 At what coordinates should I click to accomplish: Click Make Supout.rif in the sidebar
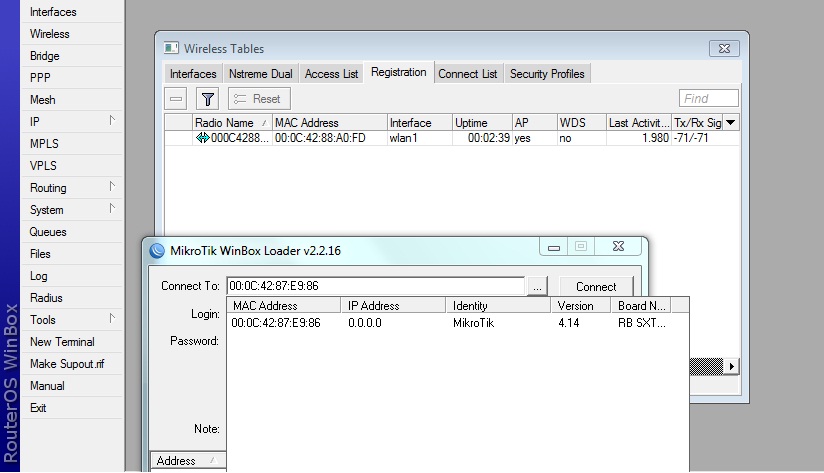click(71, 364)
